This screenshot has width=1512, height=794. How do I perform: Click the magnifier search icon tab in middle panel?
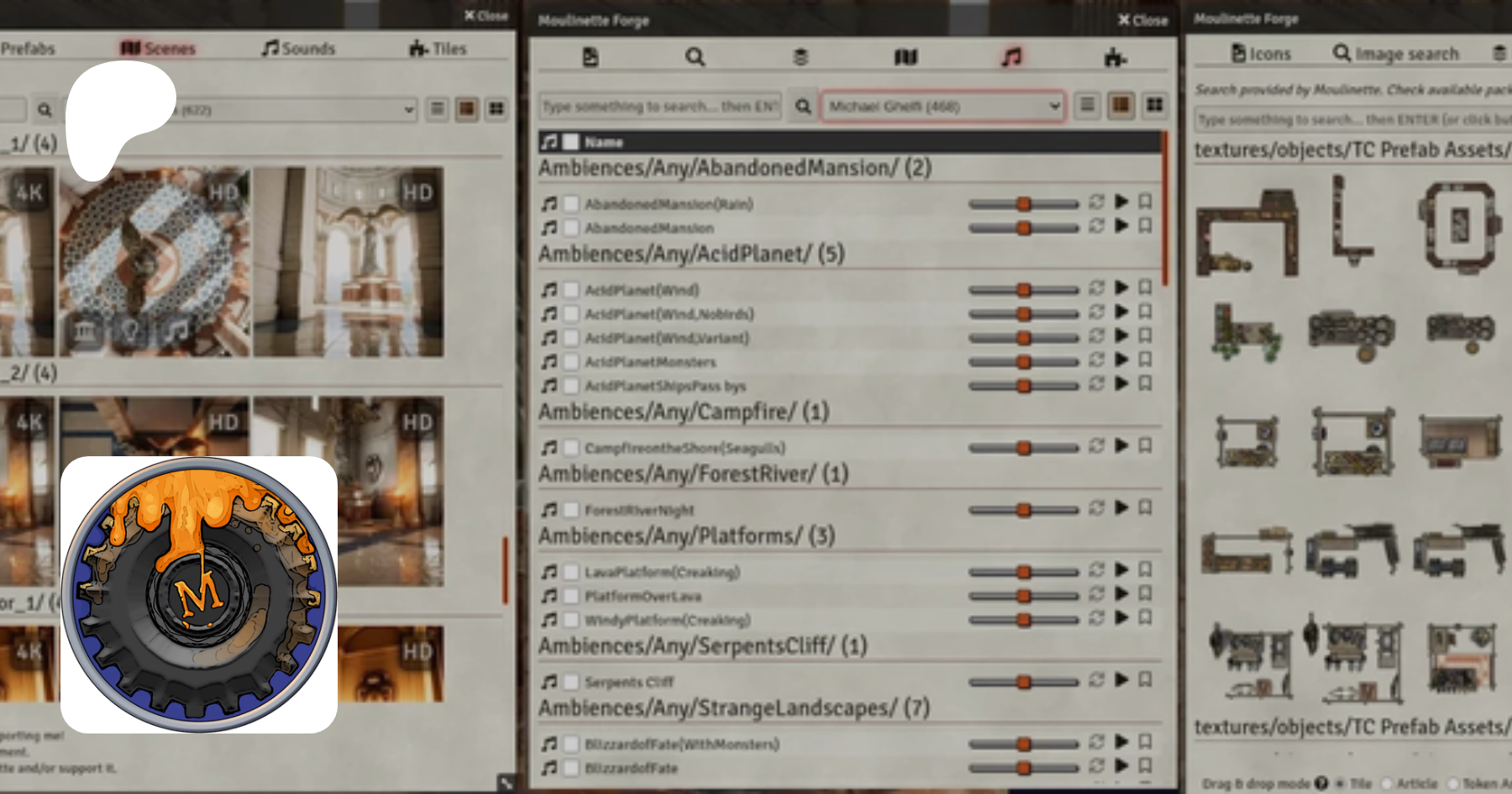(695, 57)
